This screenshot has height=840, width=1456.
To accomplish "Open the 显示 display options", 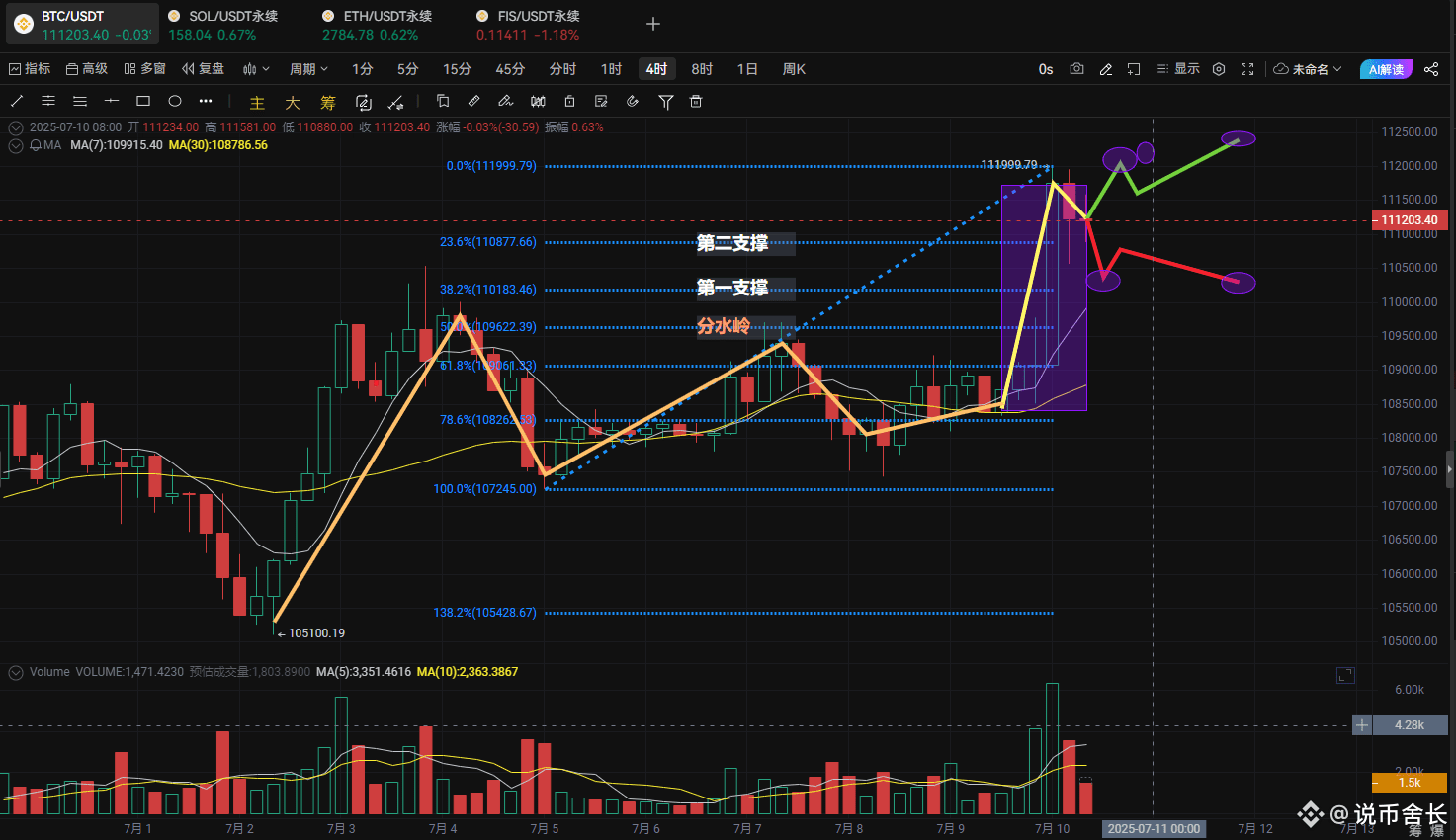I will [x=1178, y=69].
